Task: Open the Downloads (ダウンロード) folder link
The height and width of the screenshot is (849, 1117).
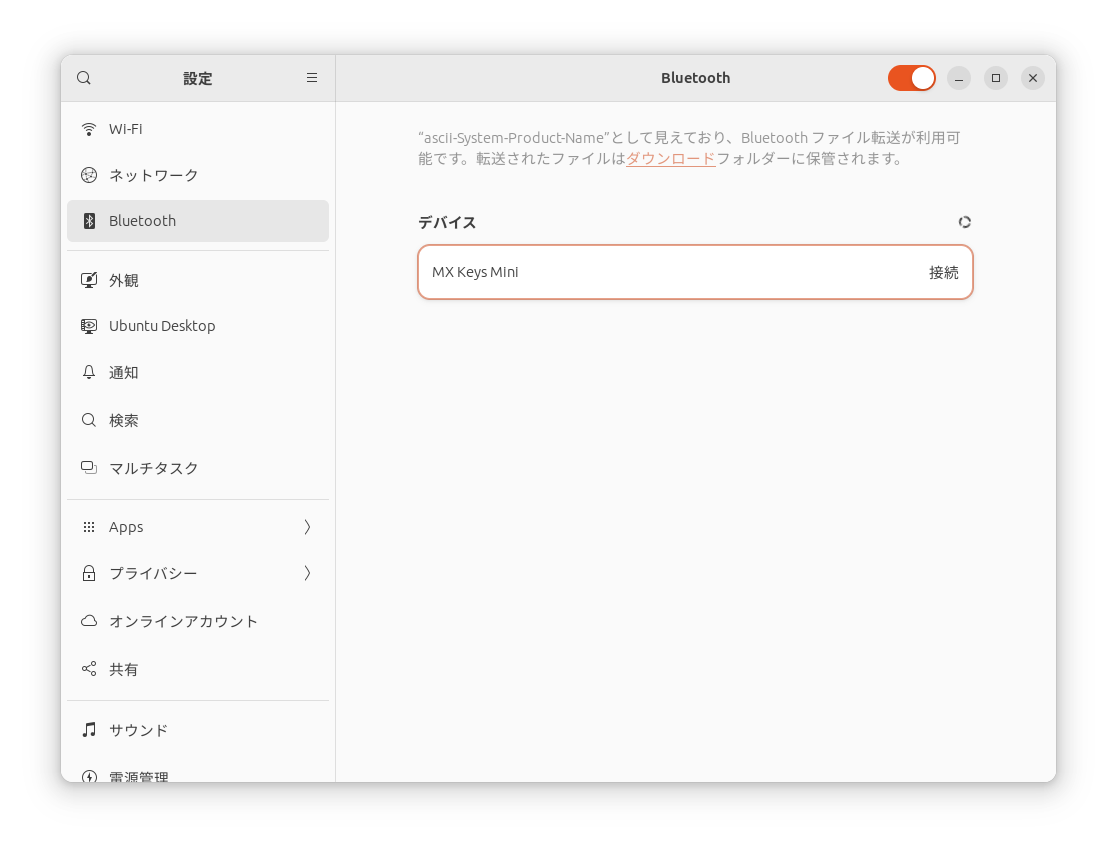Action: pos(670,159)
